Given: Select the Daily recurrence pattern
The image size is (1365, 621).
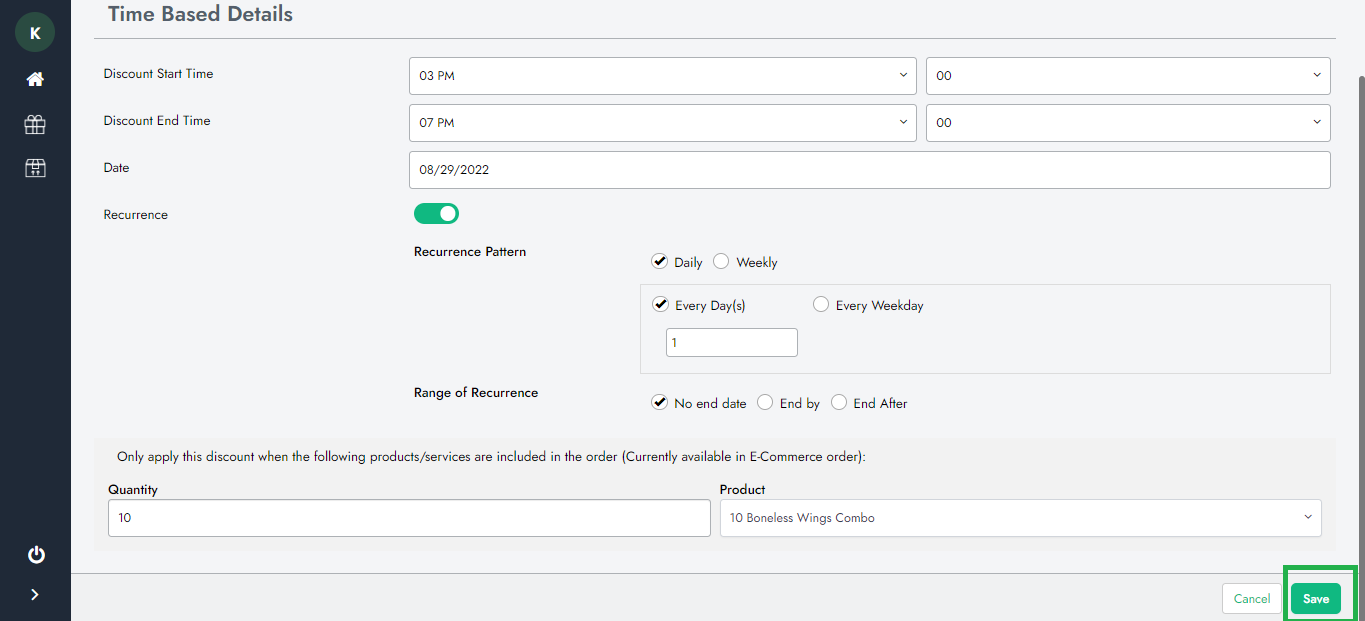Looking at the screenshot, I should (x=659, y=262).
